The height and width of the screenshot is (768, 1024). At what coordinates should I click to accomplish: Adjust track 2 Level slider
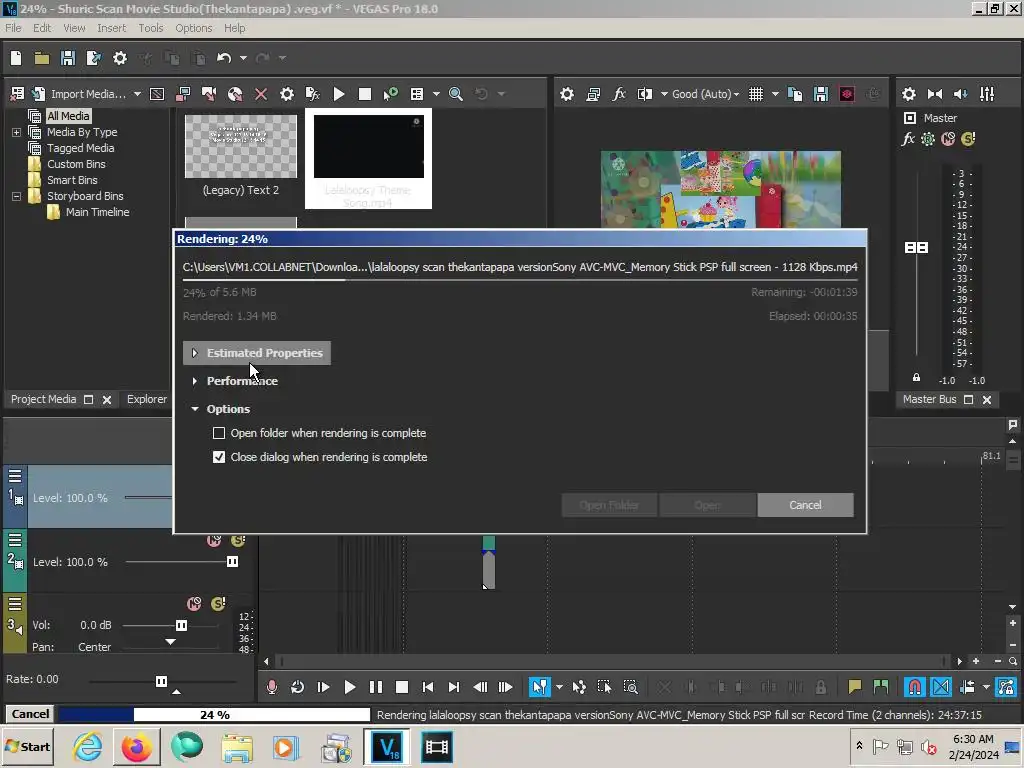[232, 562]
